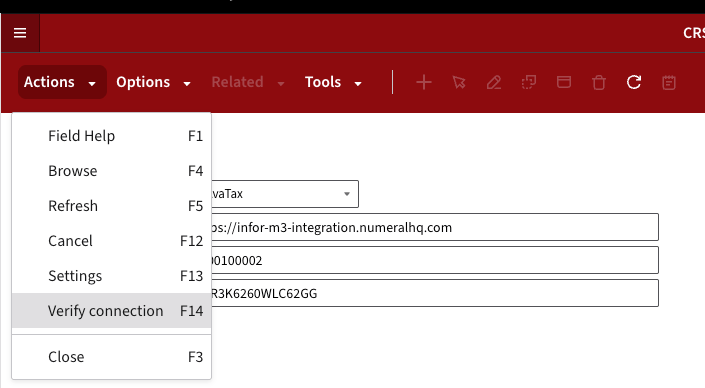705x388 pixels.
Task: Run Verify connection F14
Action: coord(112,311)
